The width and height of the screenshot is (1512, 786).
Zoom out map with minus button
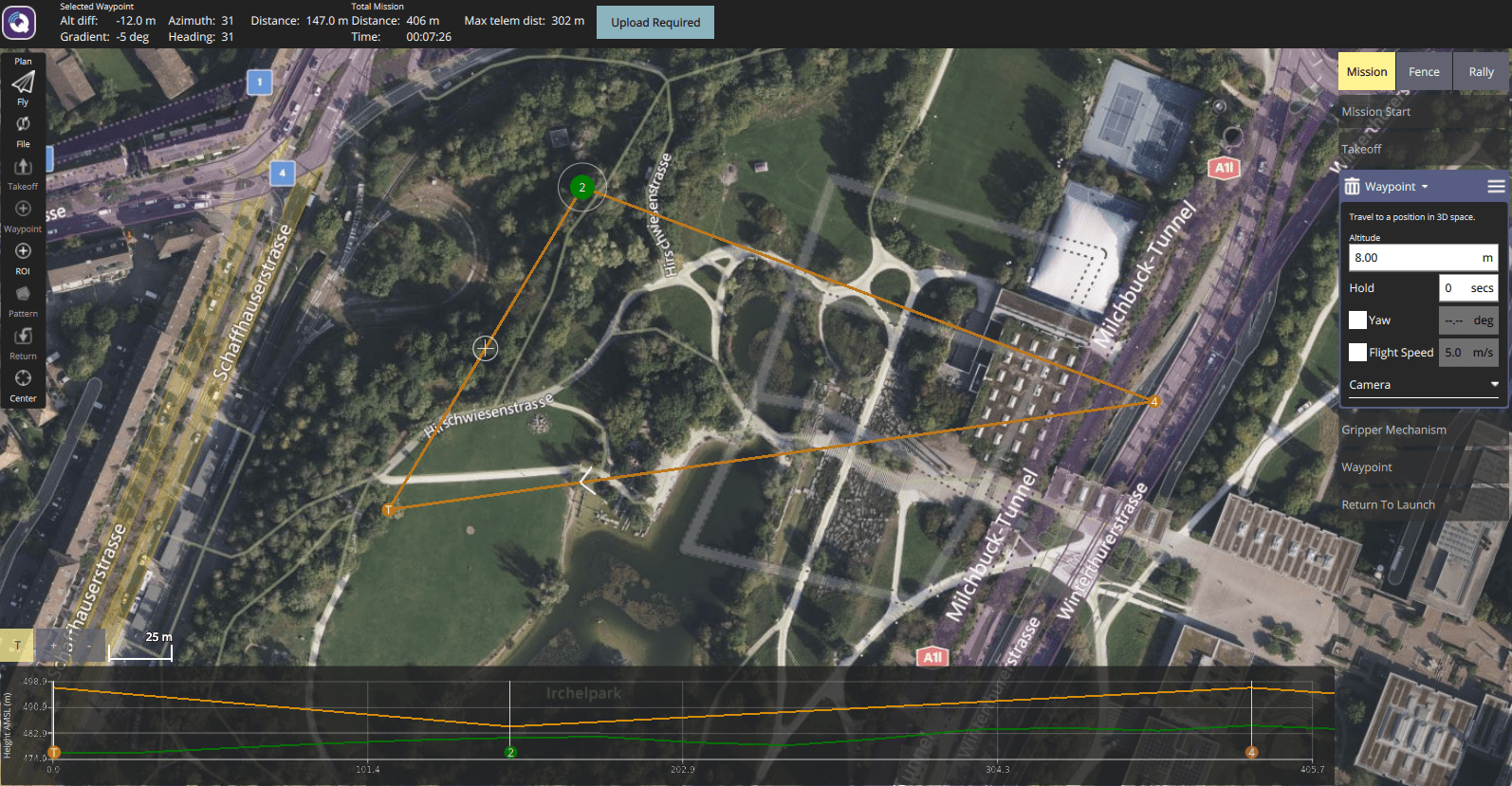[x=89, y=646]
